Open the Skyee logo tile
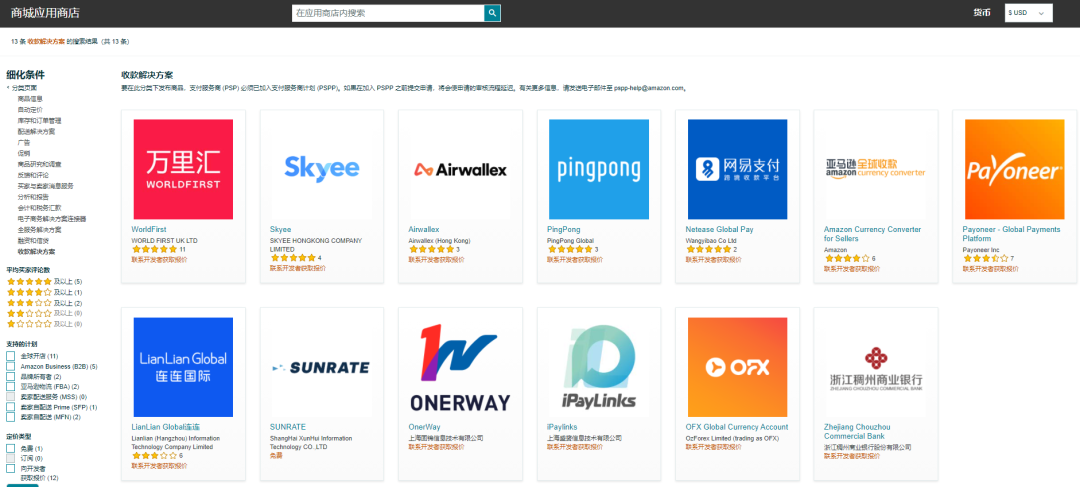This screenshot has height=487, width=1080. (322, 169)
